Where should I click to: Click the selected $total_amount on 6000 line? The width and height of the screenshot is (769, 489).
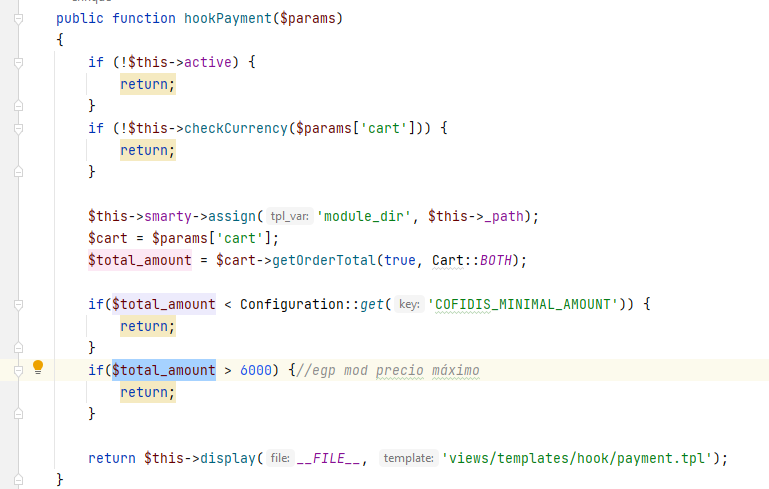[x=164, y=370]
